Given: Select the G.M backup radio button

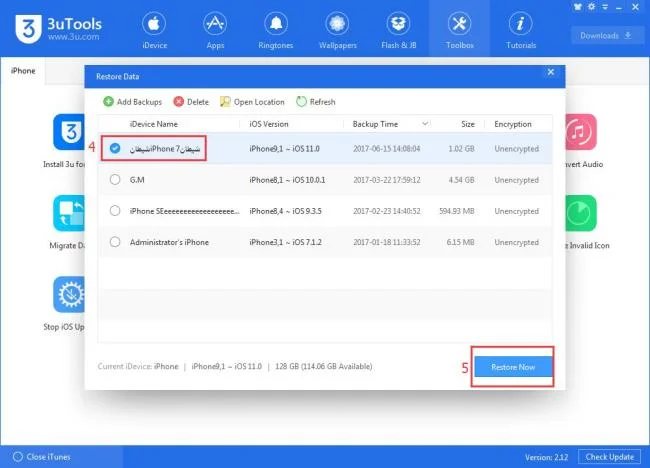Looking at the screenshot, I should [x=115, y=179].
